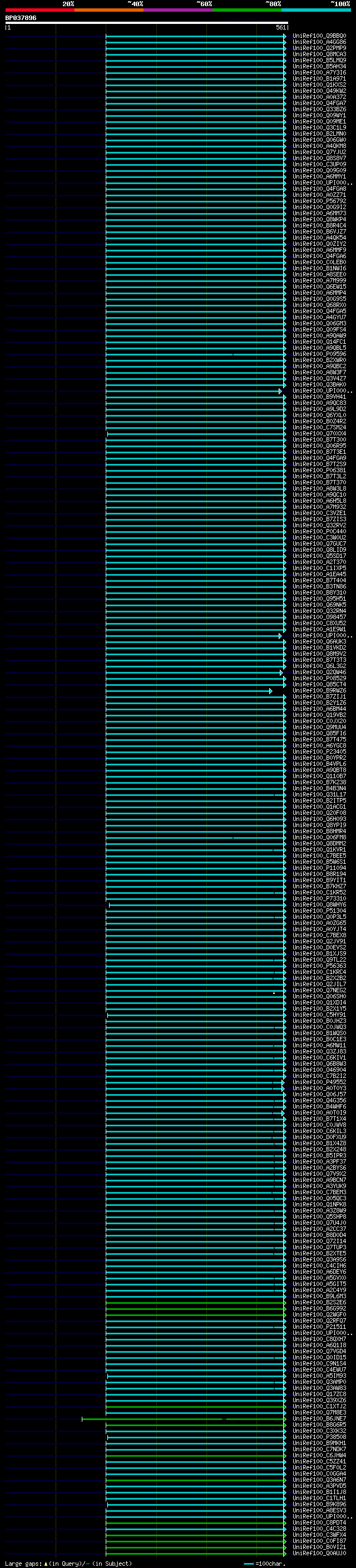Select hit label UniRef100_Q6AUK3

319,641
